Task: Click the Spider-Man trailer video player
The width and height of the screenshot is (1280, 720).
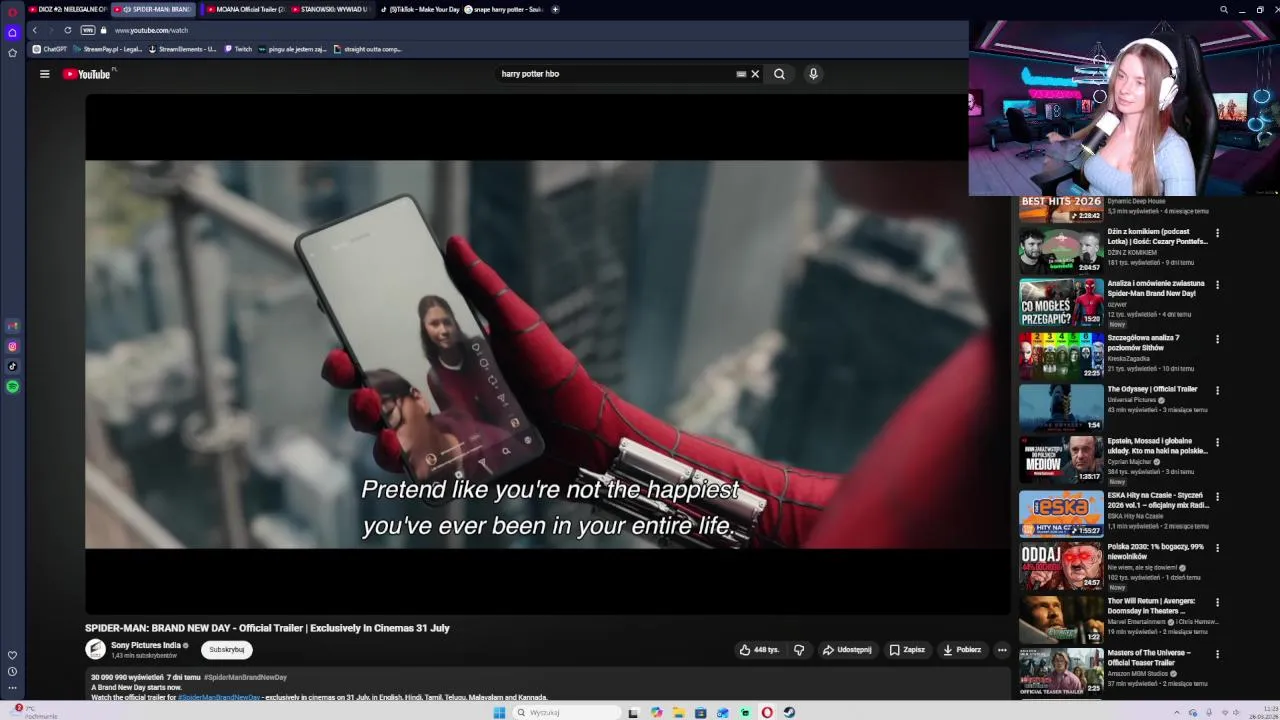Action: point(547,354)
